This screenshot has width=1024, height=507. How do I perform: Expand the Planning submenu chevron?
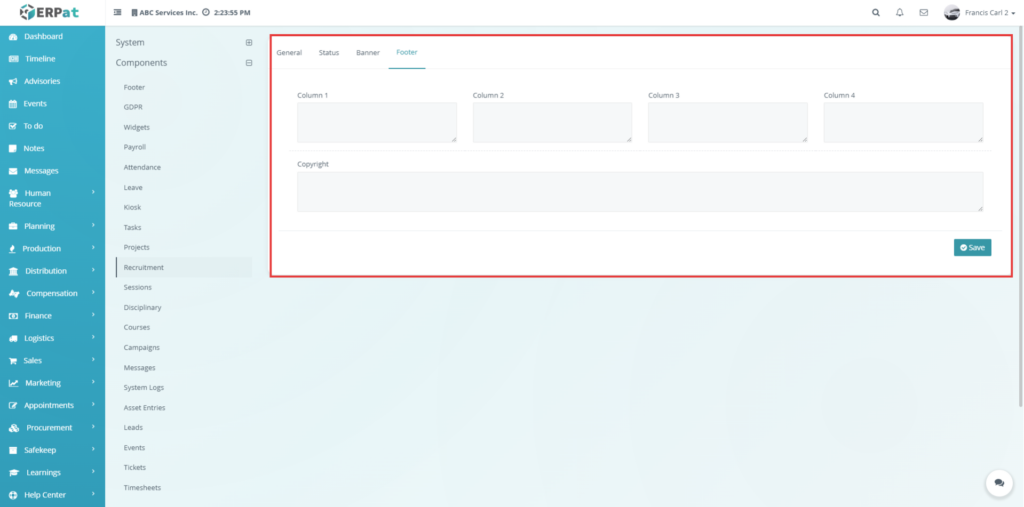point(93,225)
